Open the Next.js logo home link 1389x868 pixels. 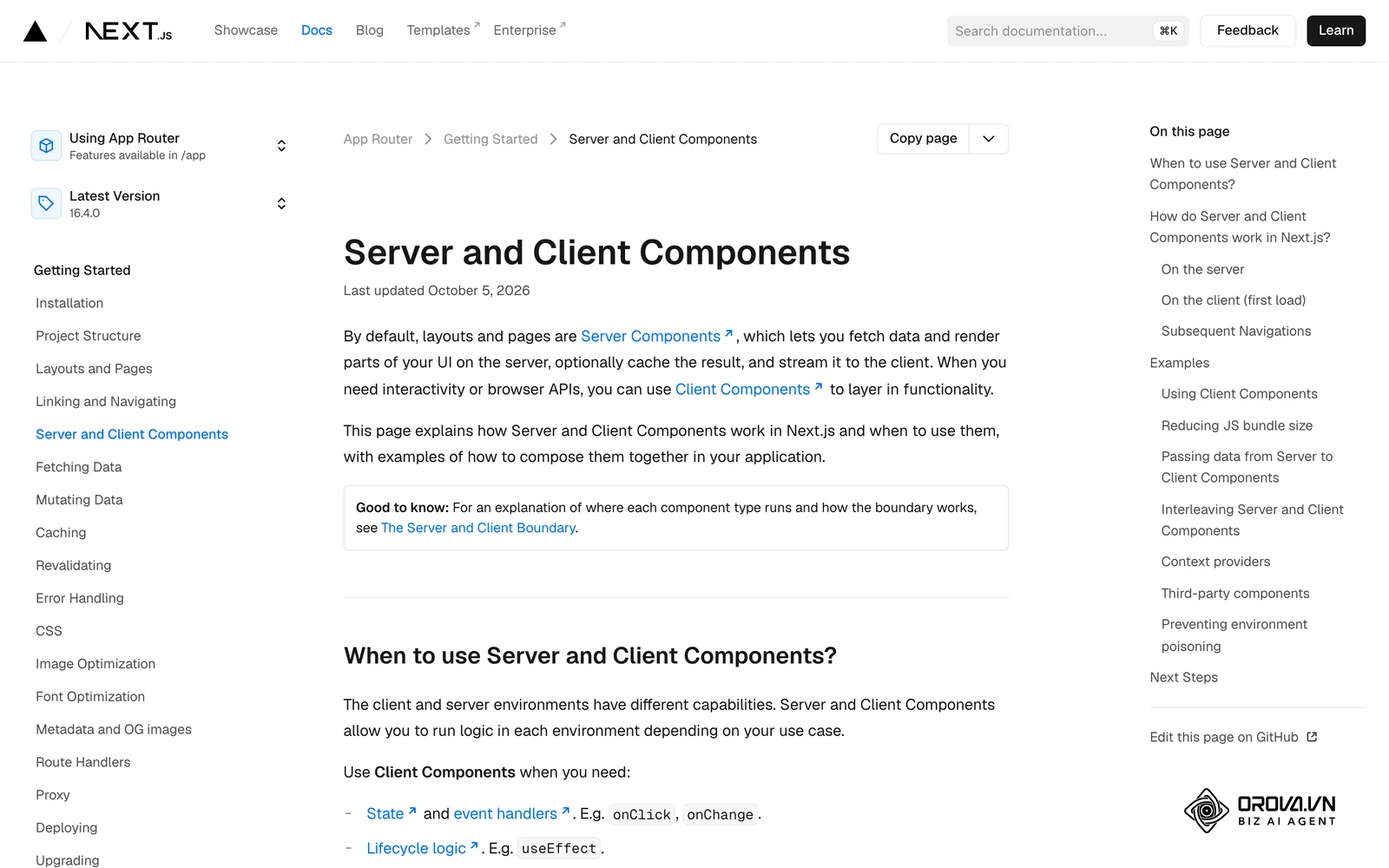(128, 31)
